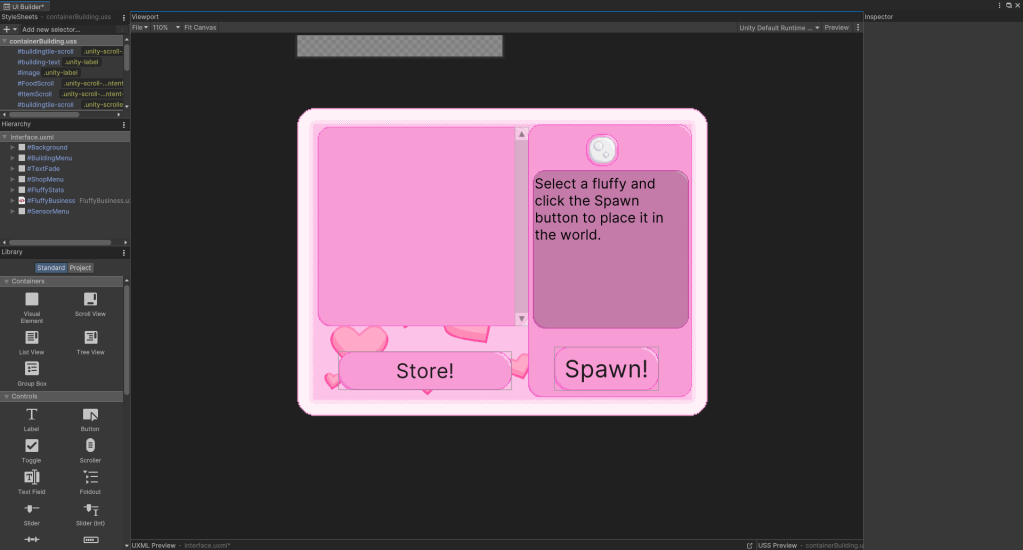1023x550 pixels.
Task: Pick the List View icon in Library
Action: click(x=31, y=337)
